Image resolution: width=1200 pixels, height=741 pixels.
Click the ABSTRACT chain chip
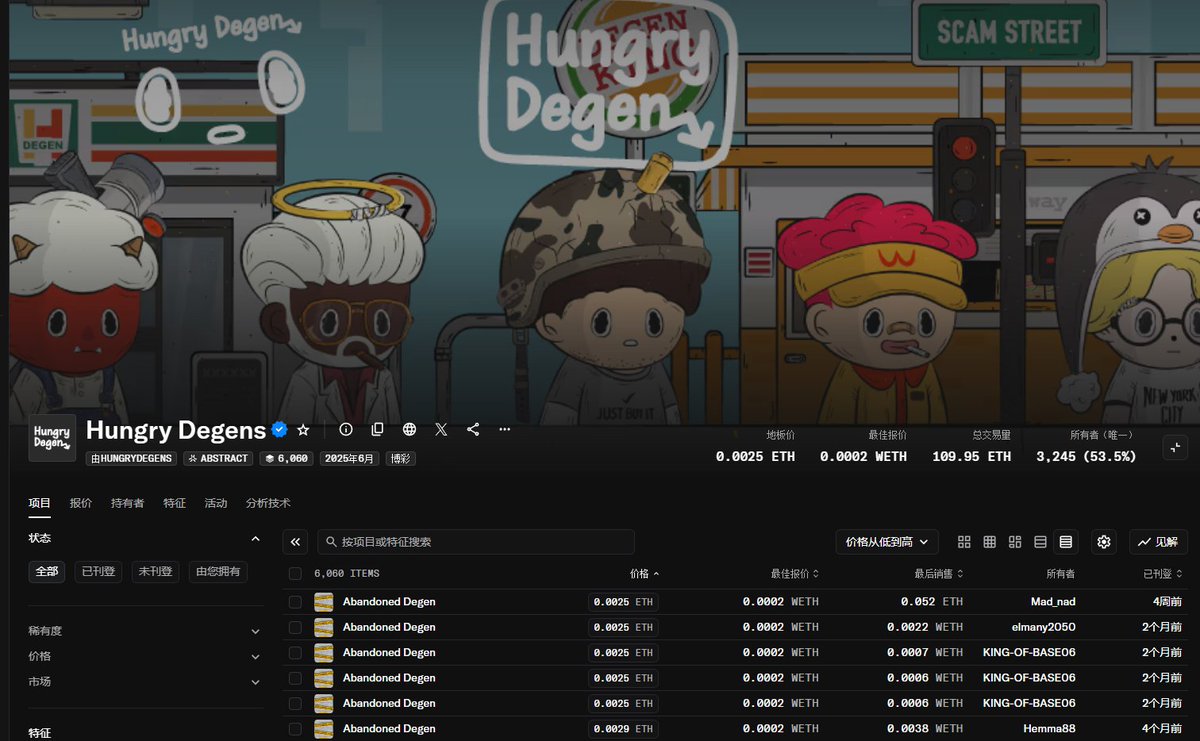[x=218, y=458]
